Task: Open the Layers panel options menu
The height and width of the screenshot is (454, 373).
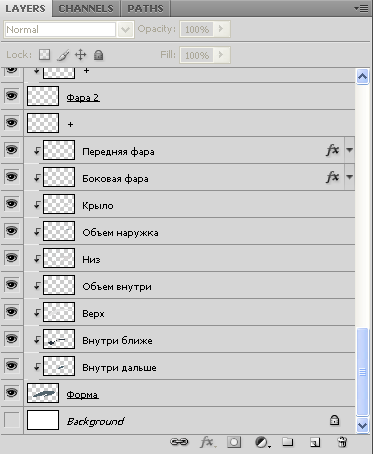Action: pyautogui.click(x=361, y=8)
